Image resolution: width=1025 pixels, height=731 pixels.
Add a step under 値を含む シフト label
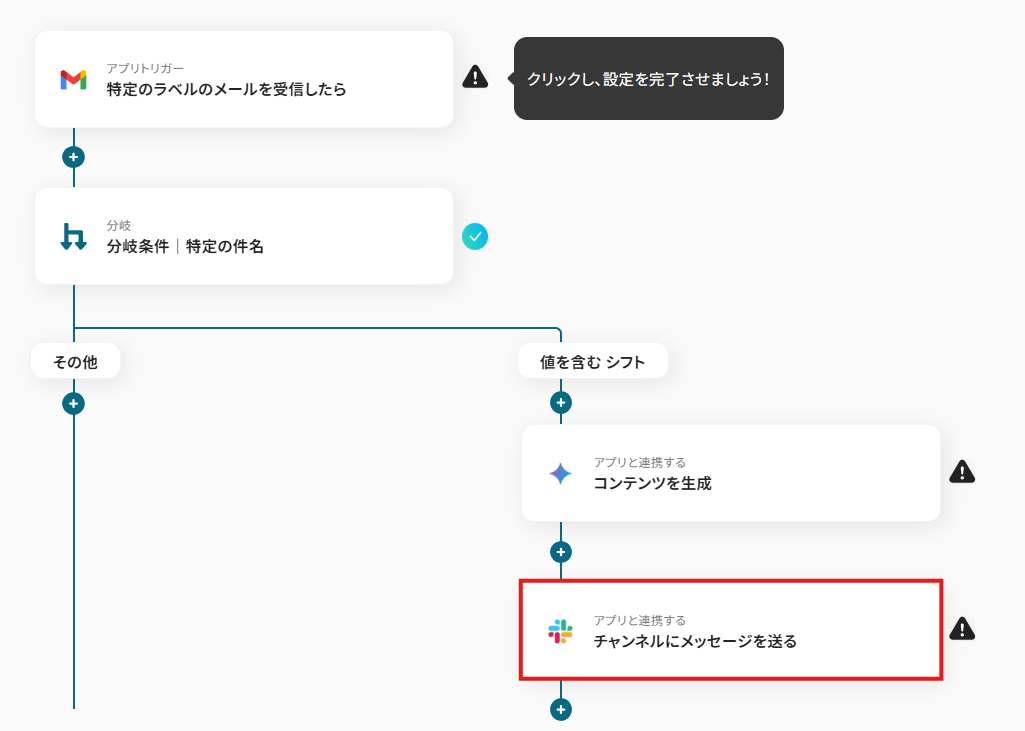561,403
